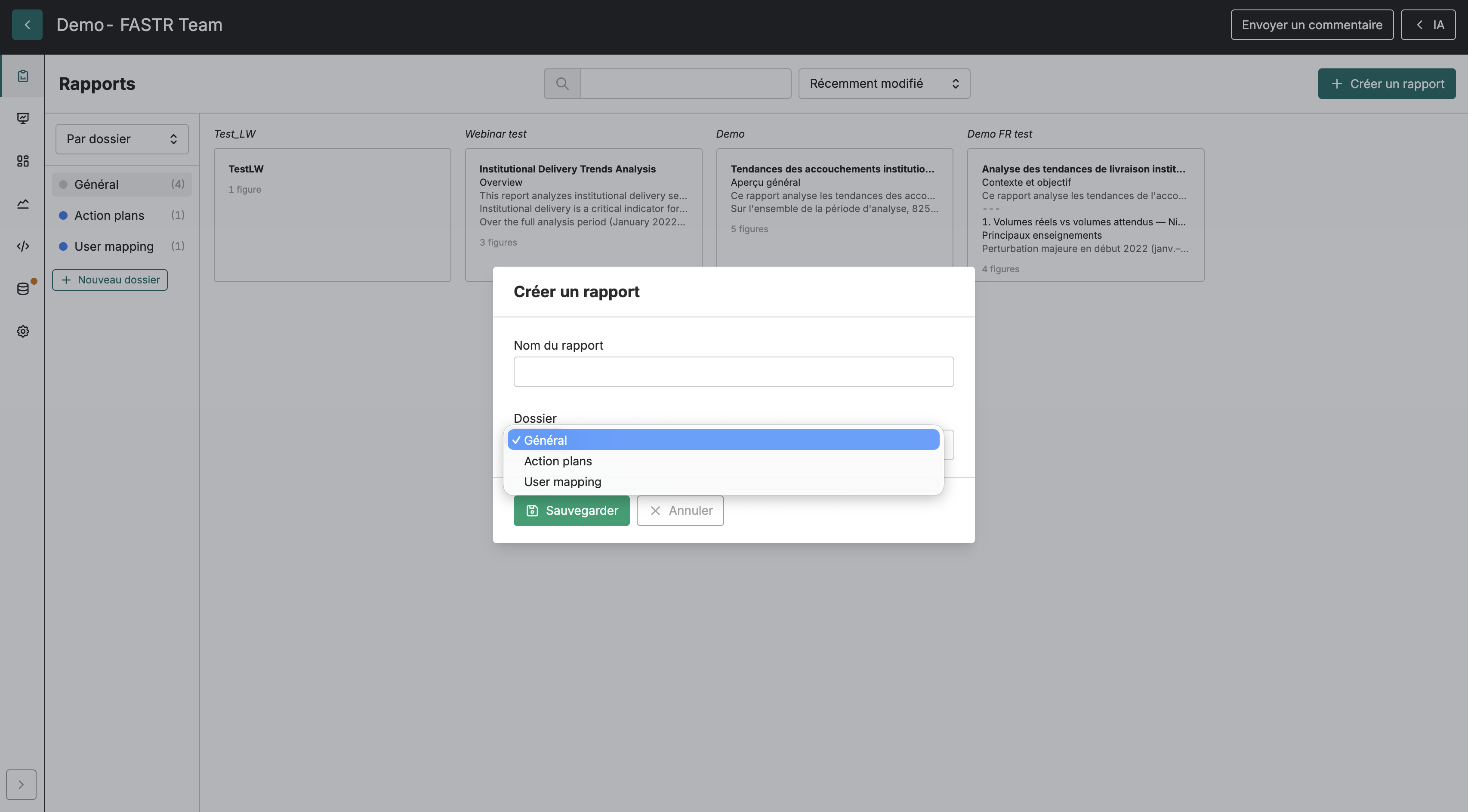Toggle the IA panel button

click(x=1428, y=25)
